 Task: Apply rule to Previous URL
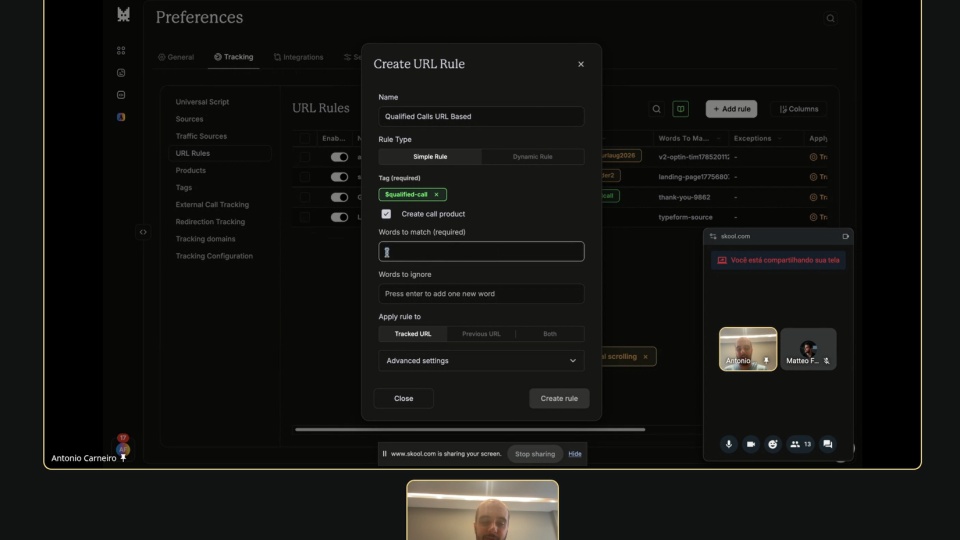tap(481, 334)
